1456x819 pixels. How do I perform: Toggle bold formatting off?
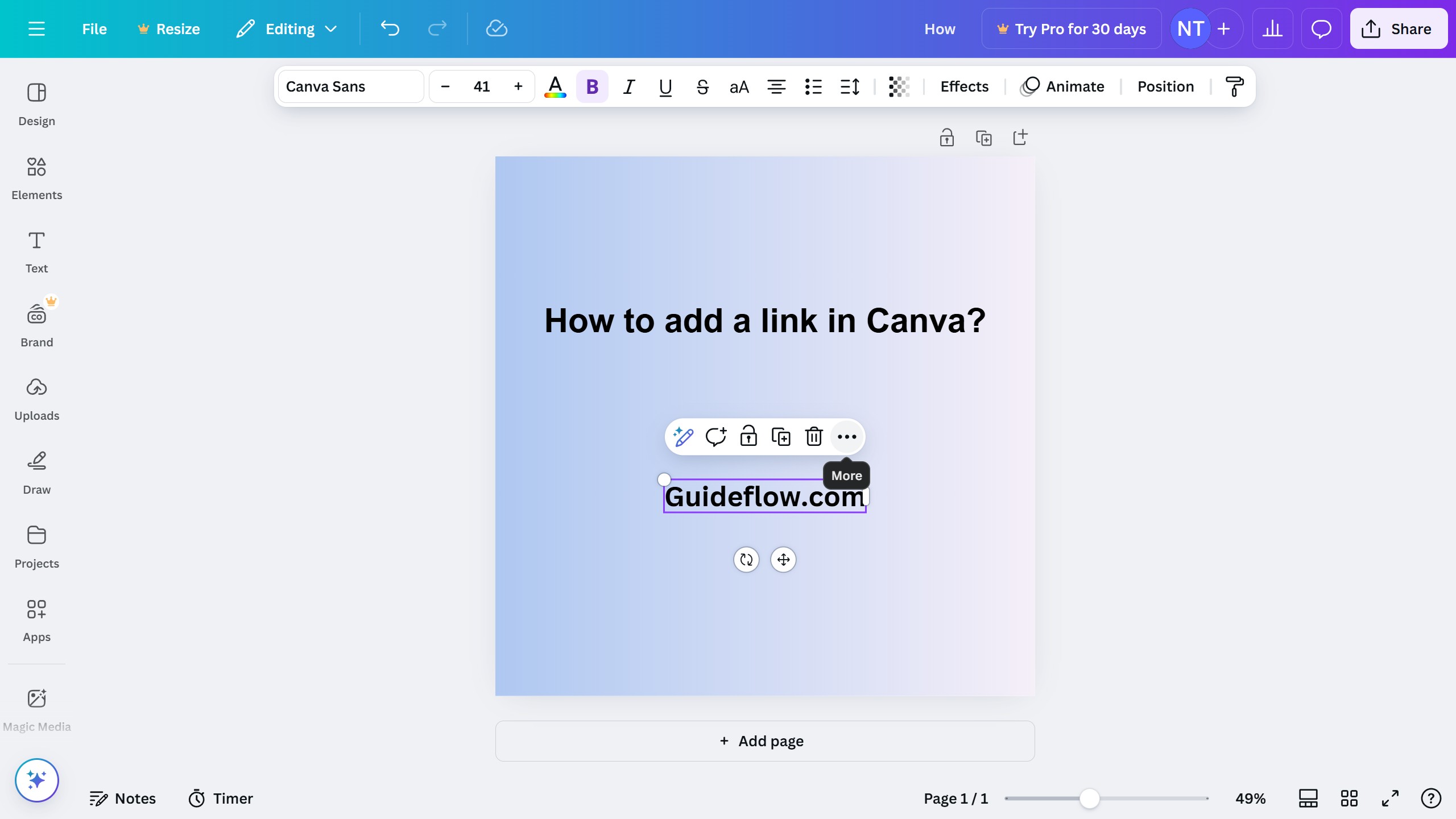click(592, 86)
